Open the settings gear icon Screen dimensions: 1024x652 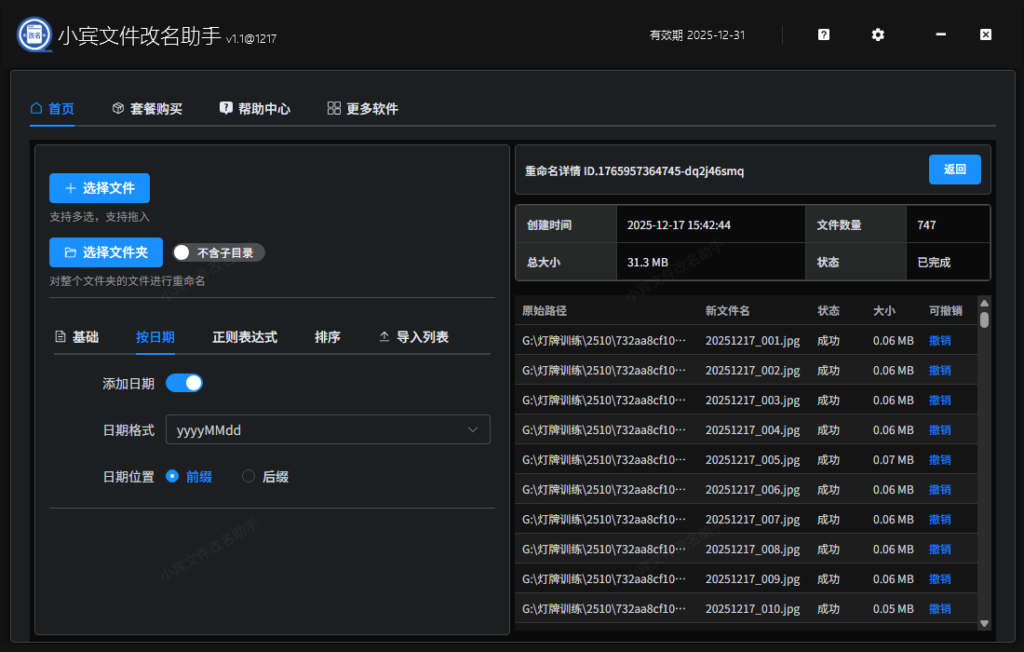(x=877, y=34)
